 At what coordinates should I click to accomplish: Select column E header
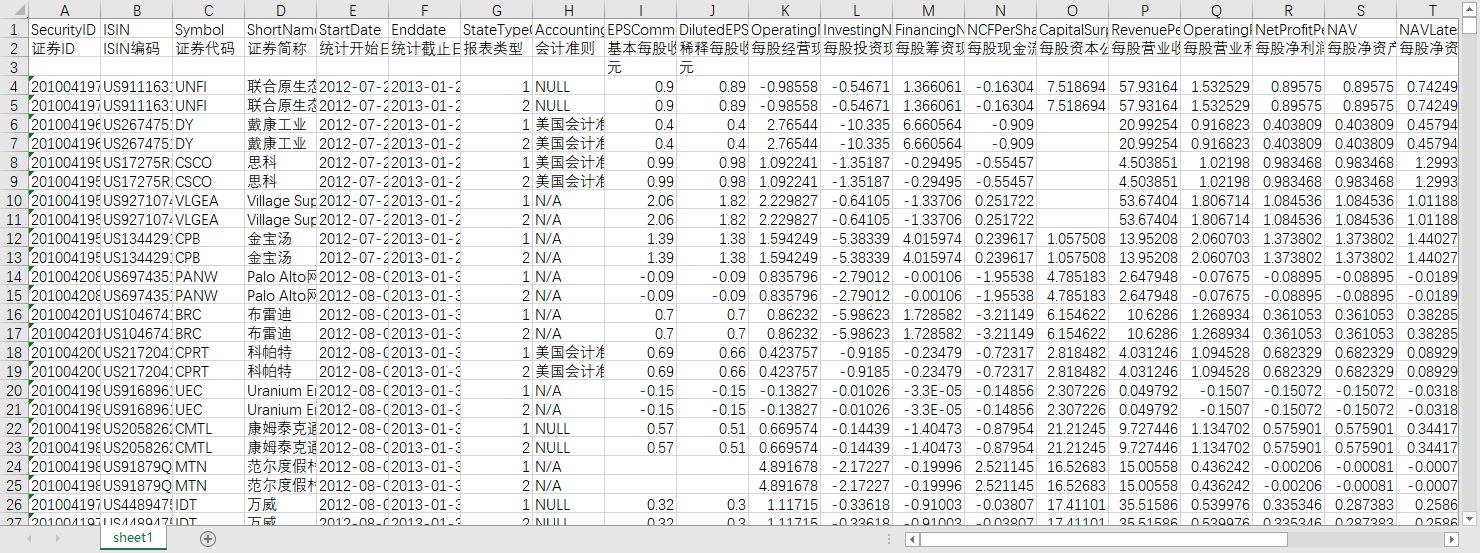pos(352,10)
